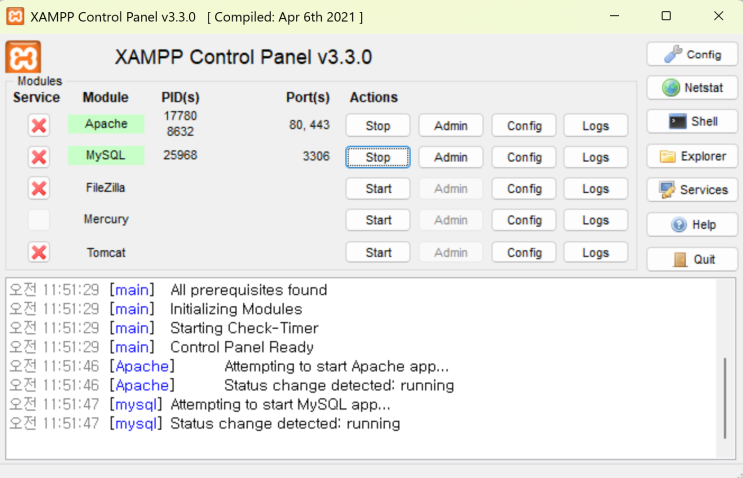Open Explorer folder button
The image size is (743, 478).
click(x=692, y=156)
